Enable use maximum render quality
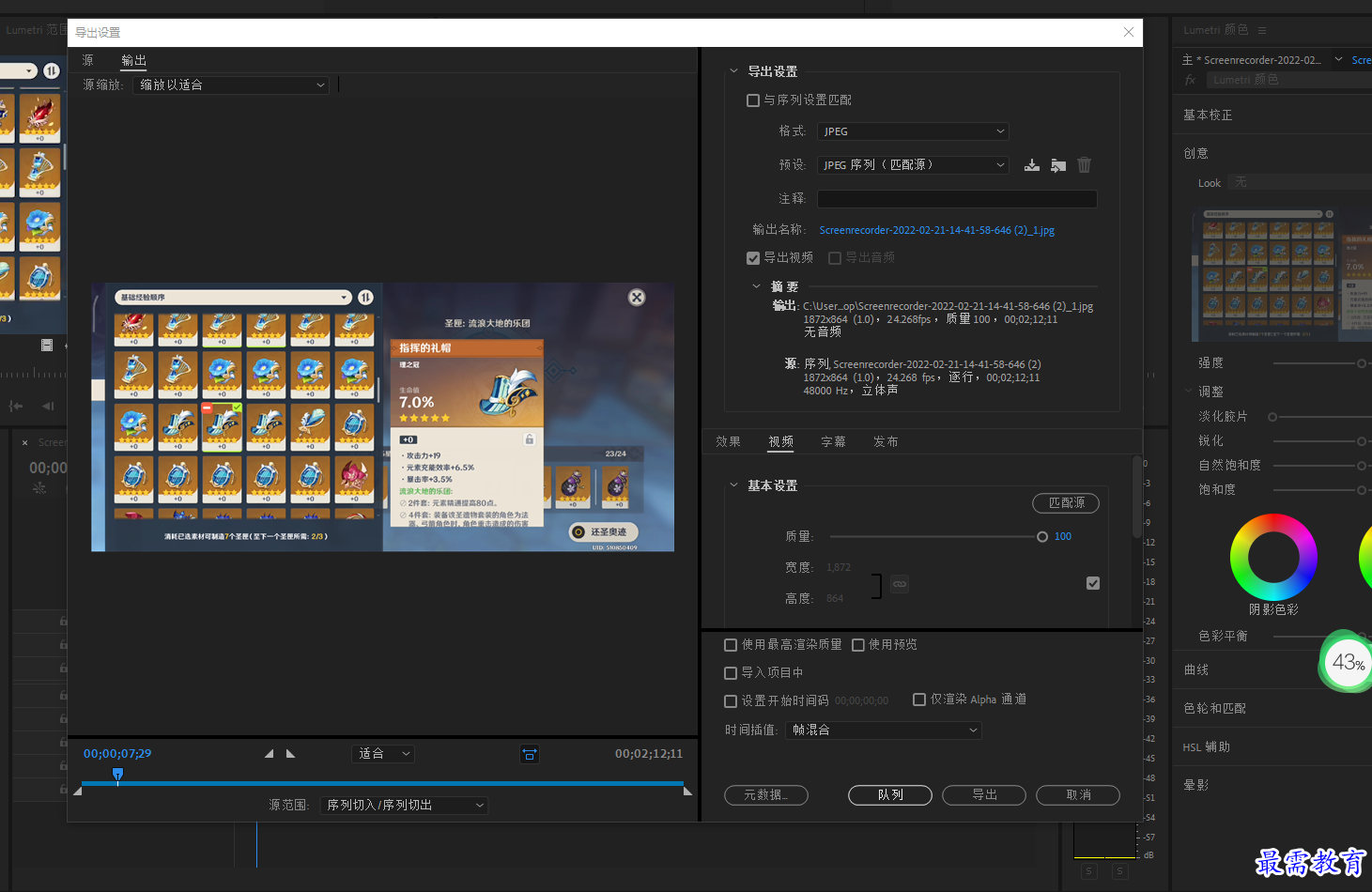 click(731, 645)
